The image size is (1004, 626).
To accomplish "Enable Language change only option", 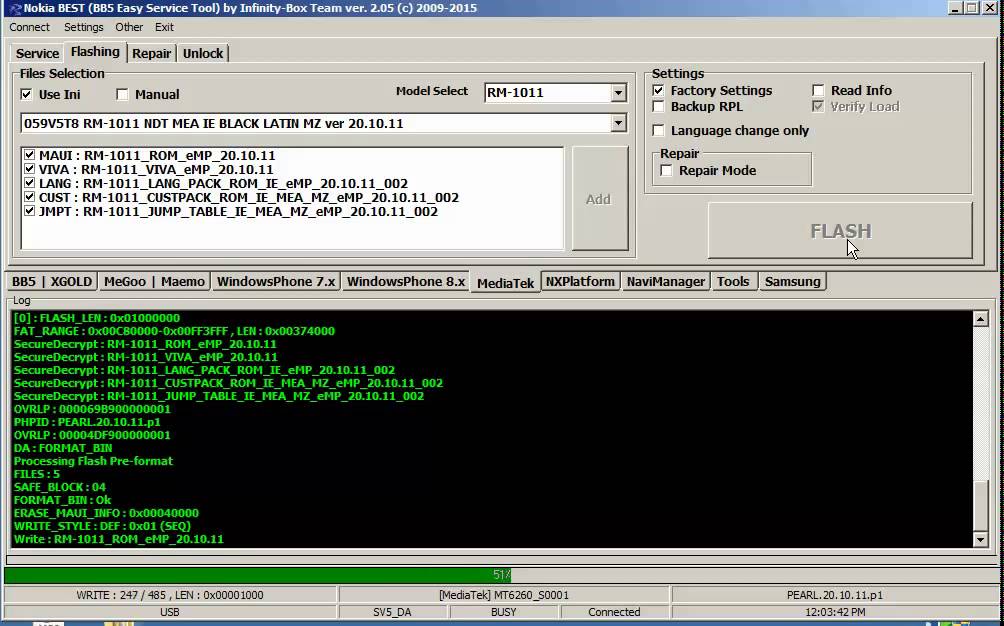I will coord(658,131).
